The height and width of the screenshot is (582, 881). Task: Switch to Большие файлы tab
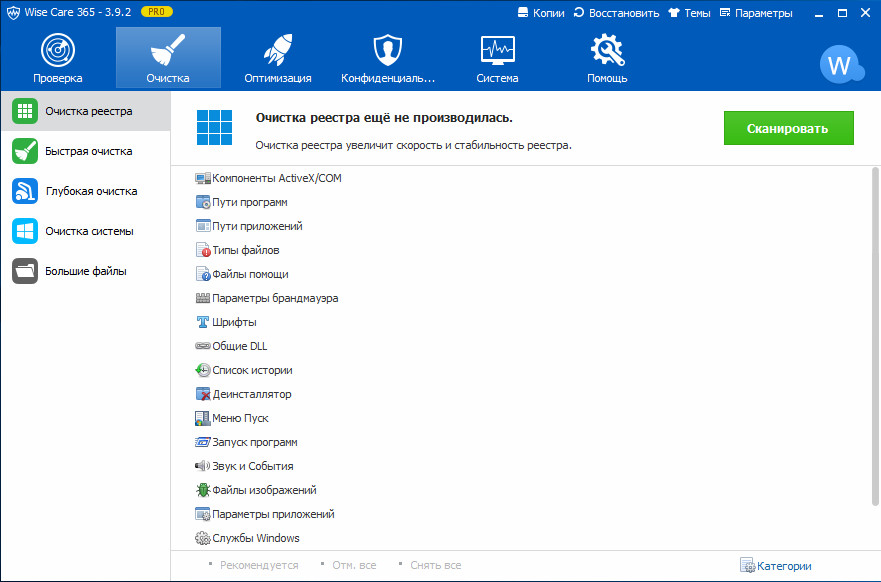point(85,271)
